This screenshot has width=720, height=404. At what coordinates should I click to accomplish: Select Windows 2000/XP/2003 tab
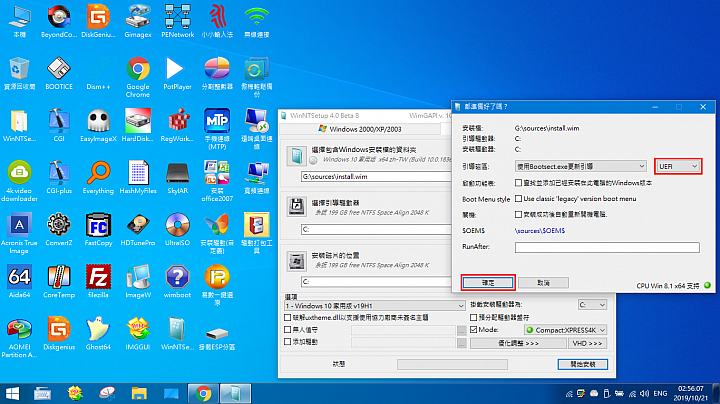pyautogui.click(x=360, y=129)
